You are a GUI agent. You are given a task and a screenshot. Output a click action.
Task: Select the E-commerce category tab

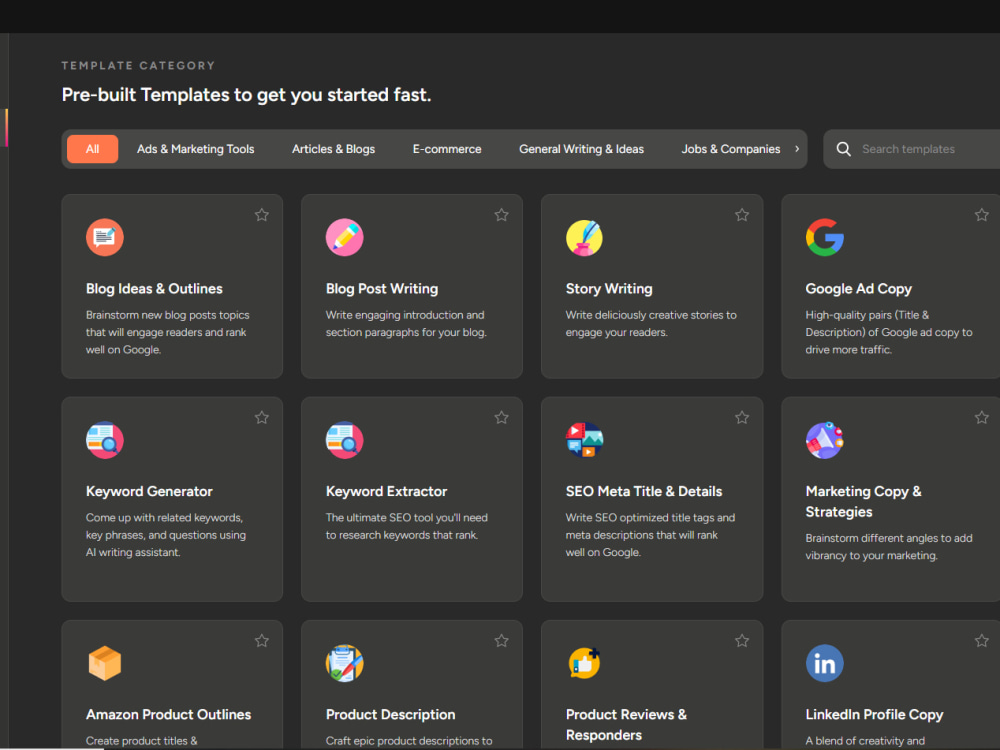point(447,149)
